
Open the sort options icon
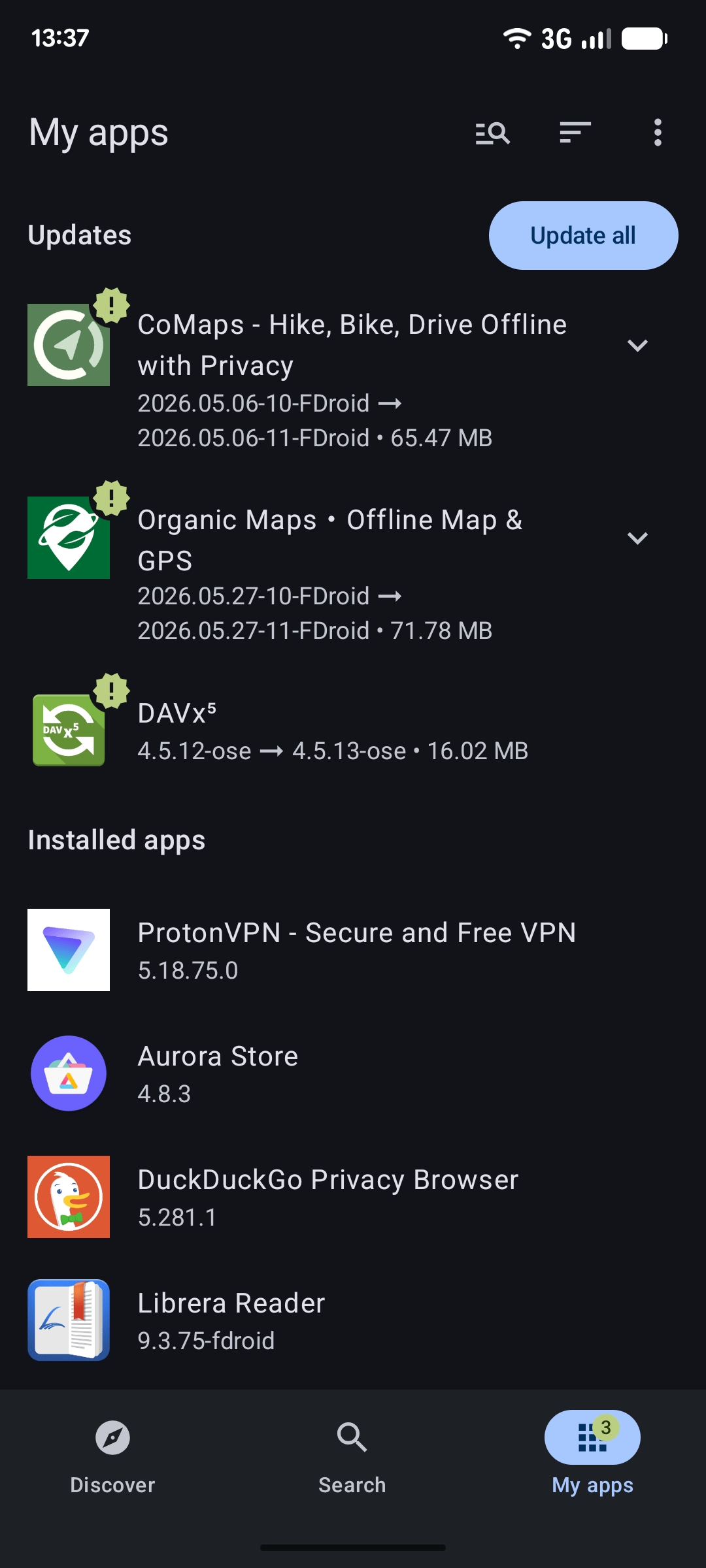[x=575, y=133]
